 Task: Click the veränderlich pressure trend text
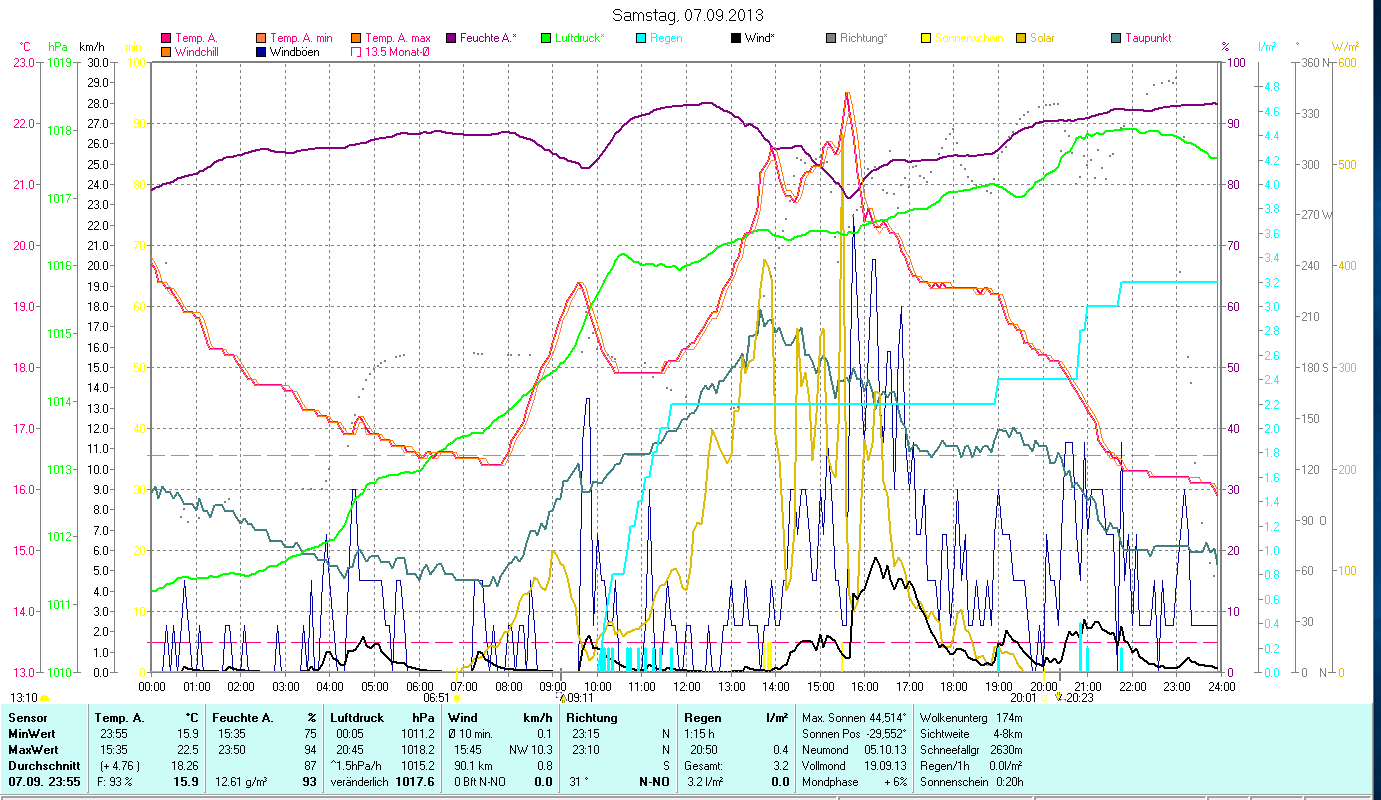point(360,782)
